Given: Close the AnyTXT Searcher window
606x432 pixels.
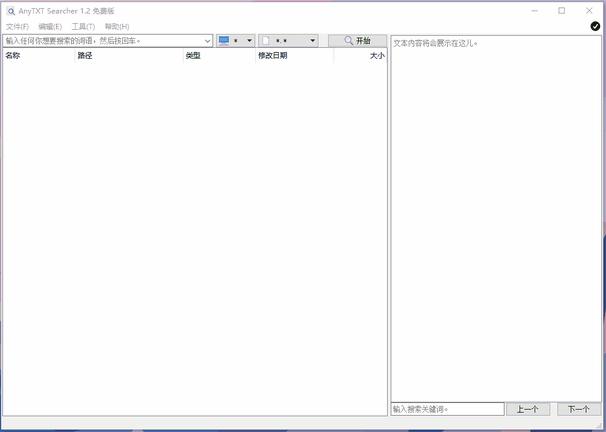Looking at the screenshot, I should pos(589,11).
